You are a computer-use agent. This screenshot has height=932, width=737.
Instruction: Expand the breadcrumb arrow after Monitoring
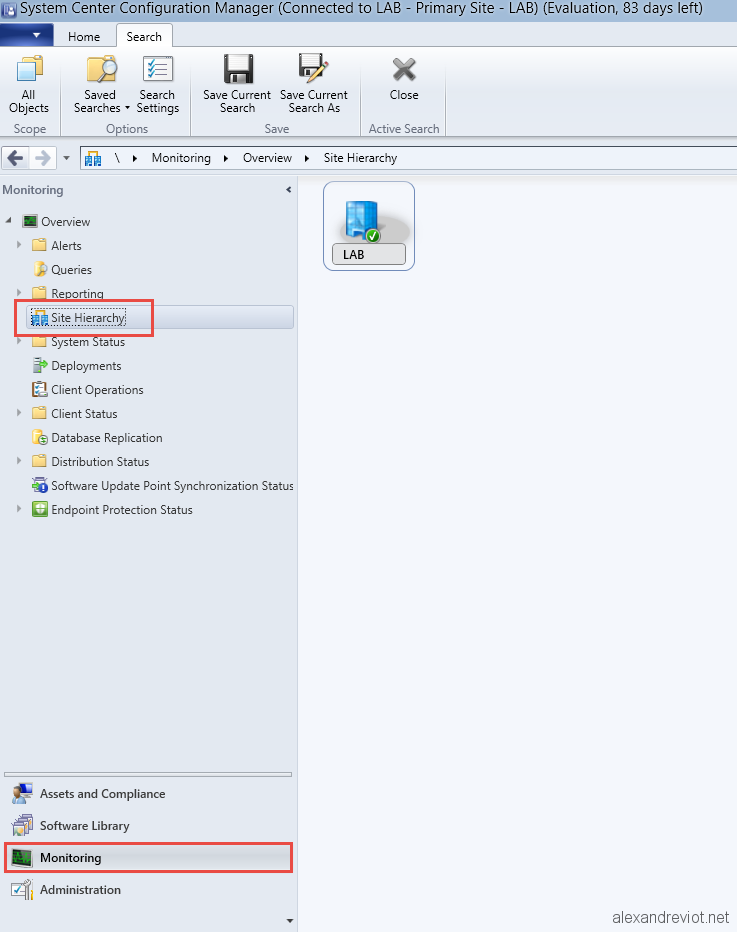click(x=226, y=158)
